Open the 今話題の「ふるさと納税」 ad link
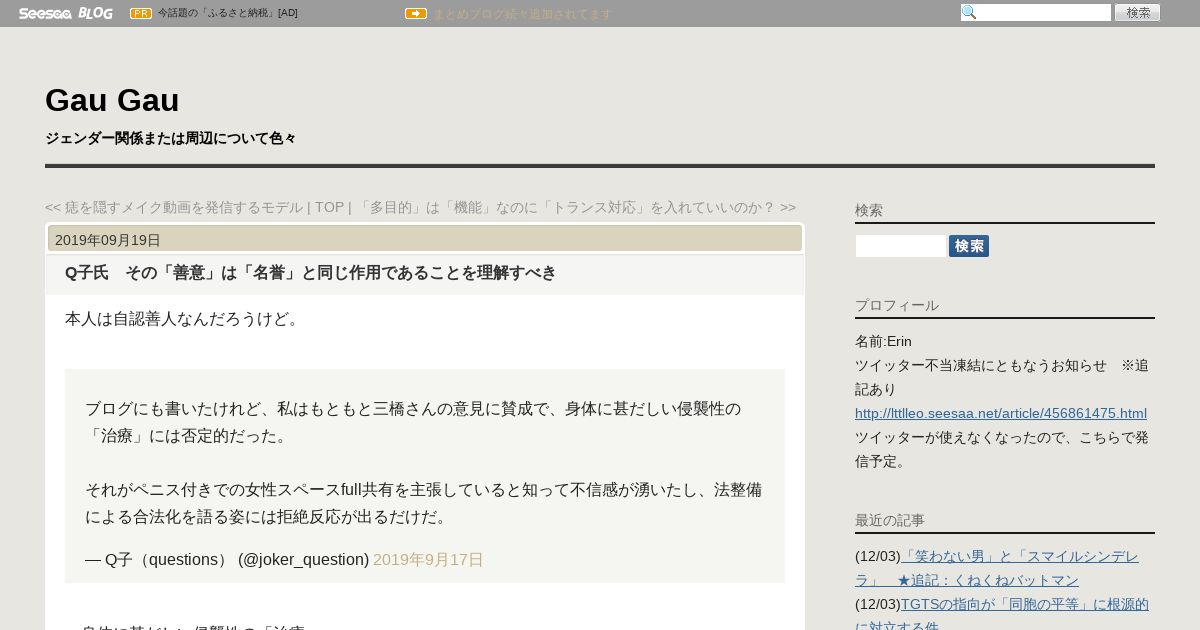The width and height of the screenshot is (1200, 630). (x=227, y=13)
